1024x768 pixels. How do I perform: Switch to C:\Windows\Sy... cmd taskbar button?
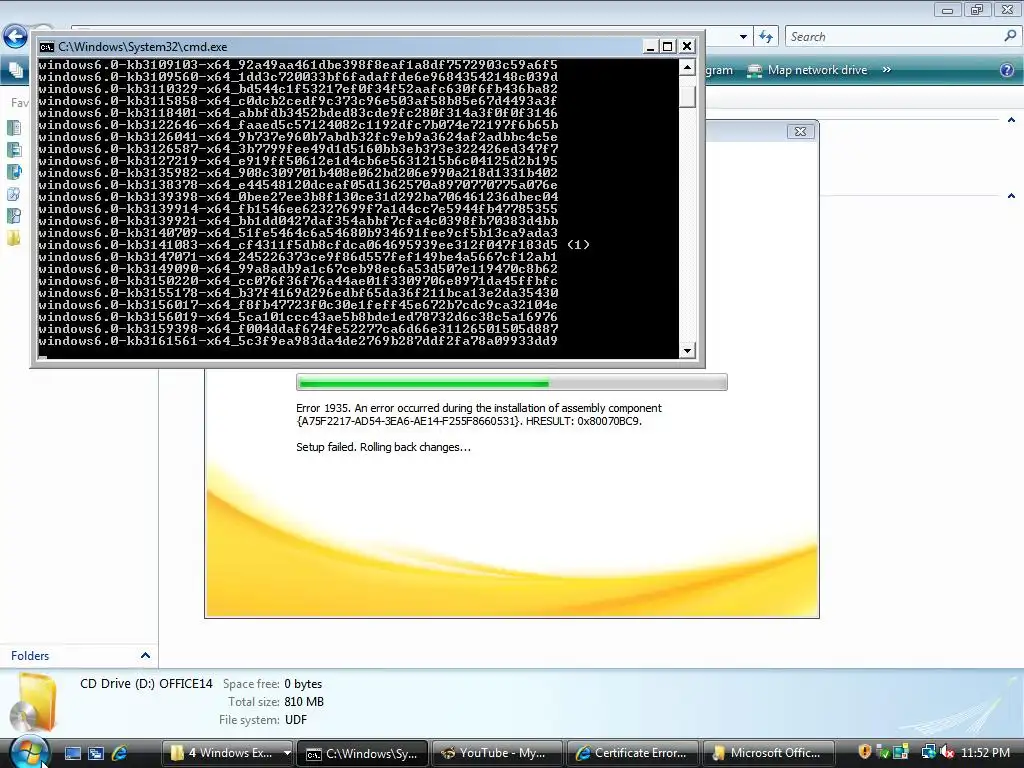click(362, 753)
